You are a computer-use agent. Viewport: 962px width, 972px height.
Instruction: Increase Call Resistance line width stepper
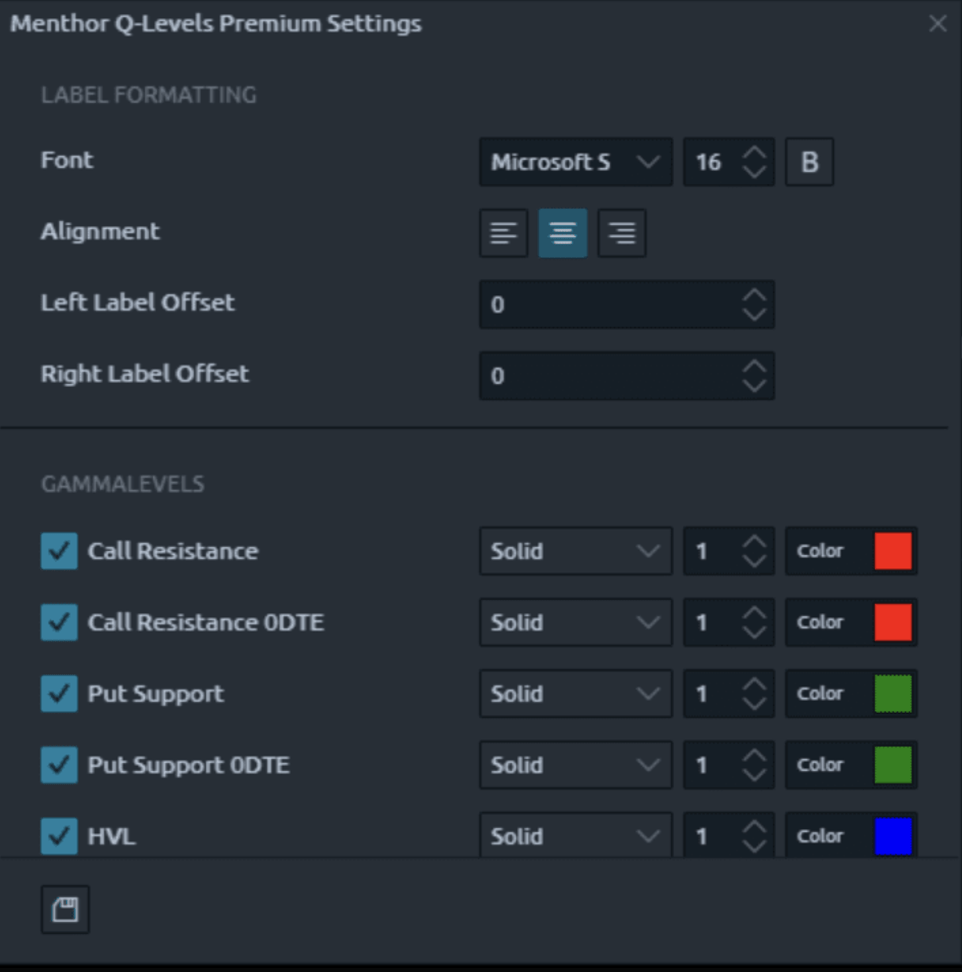(754, 543)
